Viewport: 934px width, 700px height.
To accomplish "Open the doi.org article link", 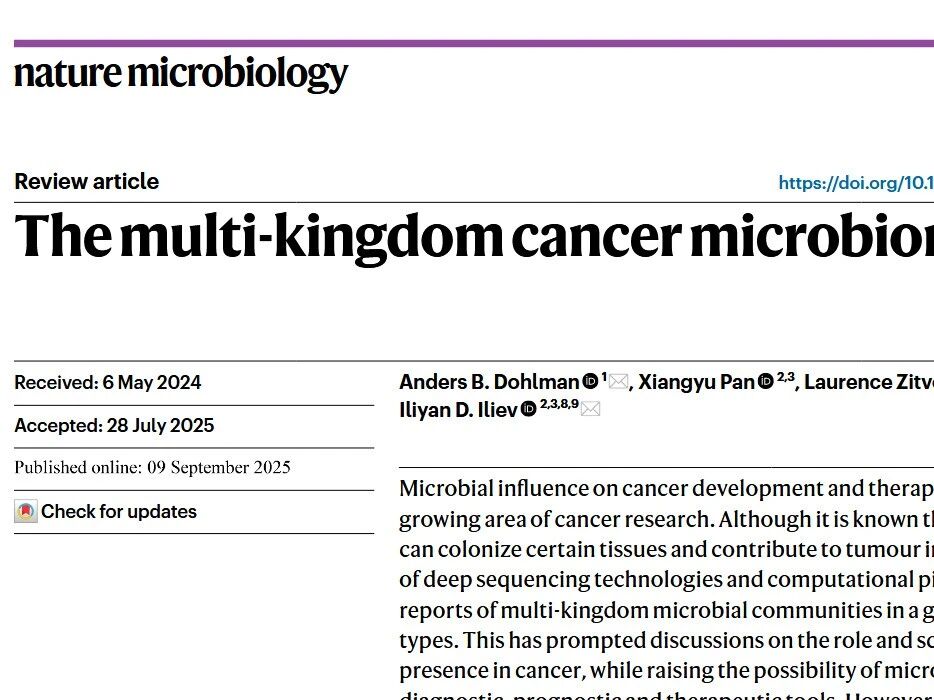I will (855, 183).
